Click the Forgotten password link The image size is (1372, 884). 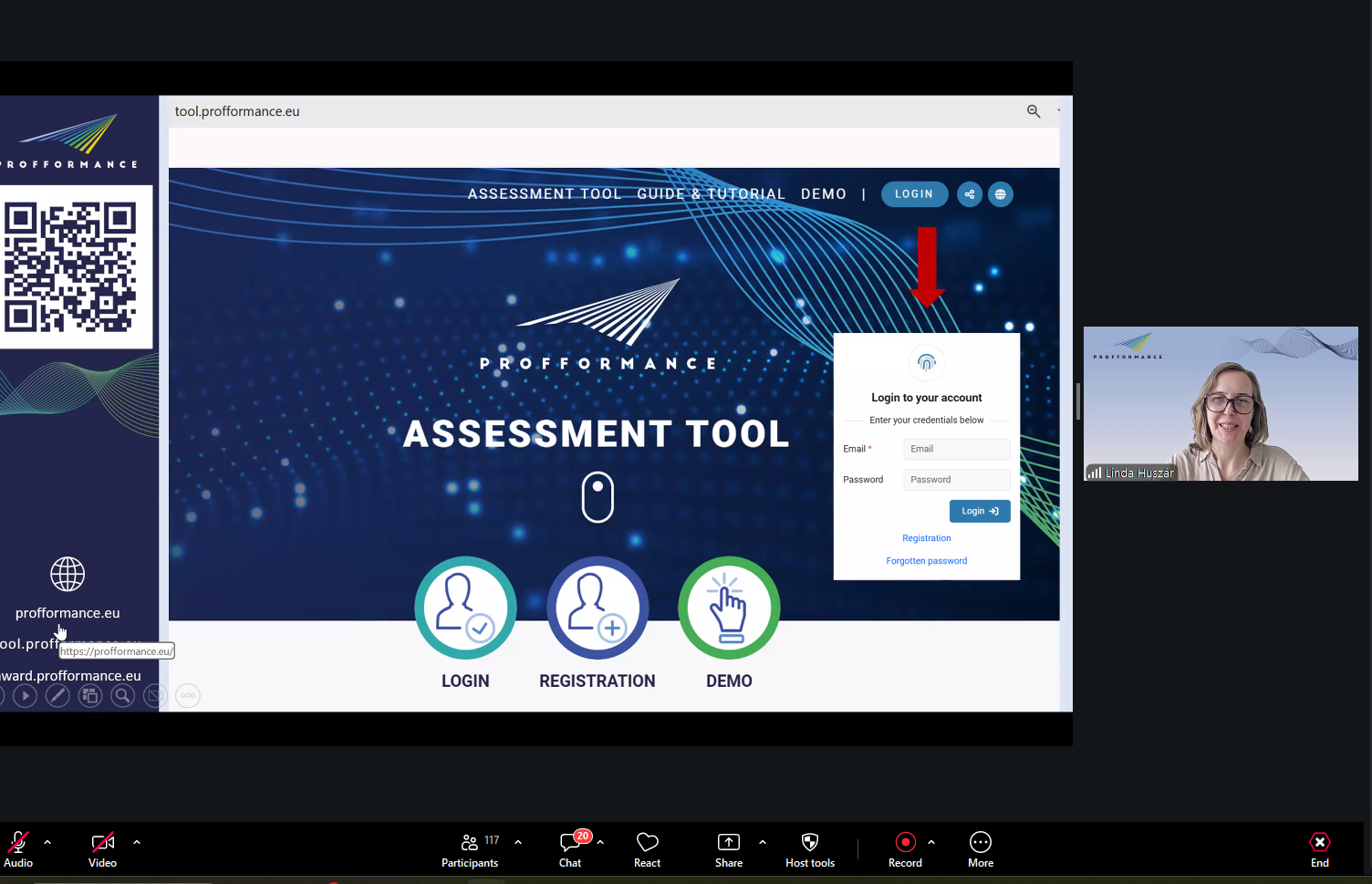[x=926, y=561]
